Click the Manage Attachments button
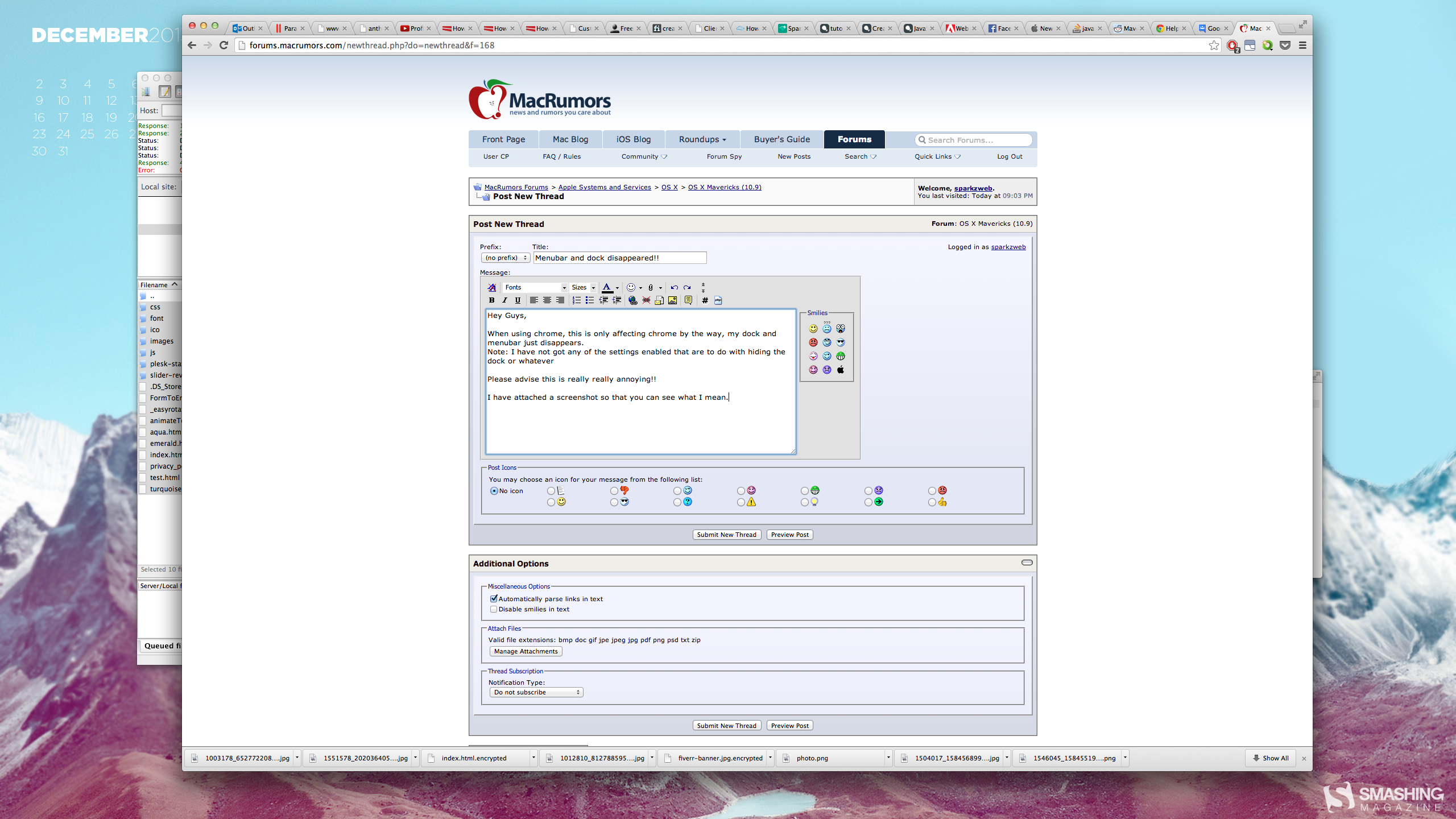1456x819 pixels. 526,651
